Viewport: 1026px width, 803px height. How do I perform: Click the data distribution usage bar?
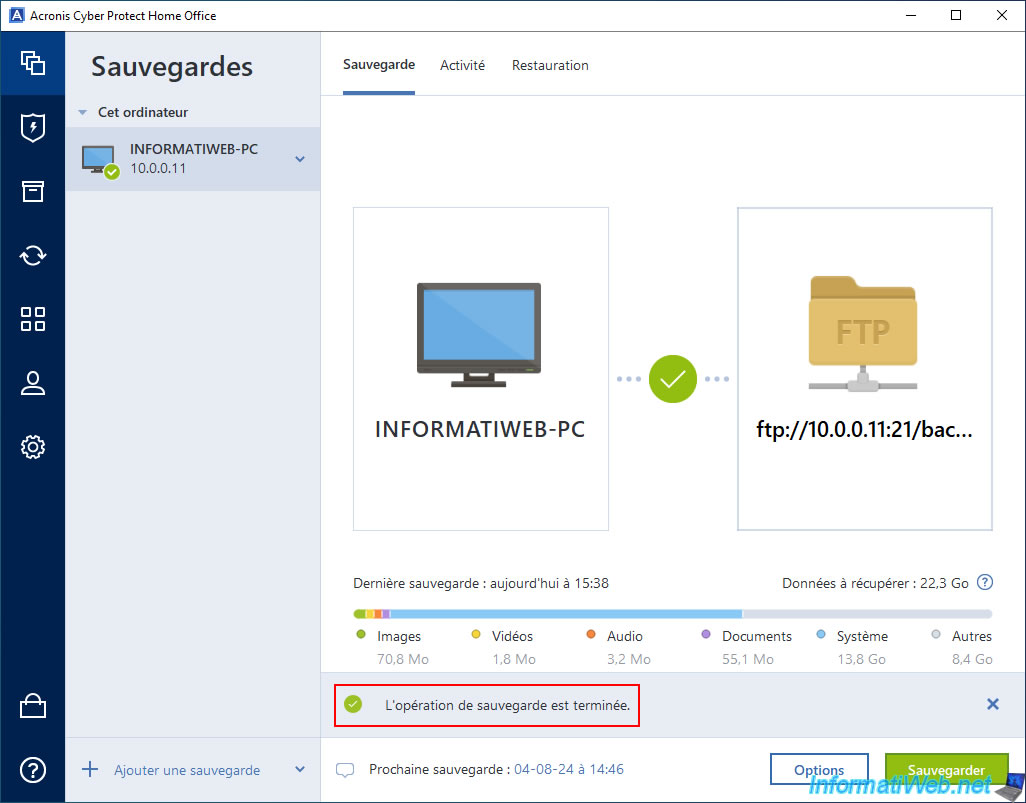click(673, 614)
